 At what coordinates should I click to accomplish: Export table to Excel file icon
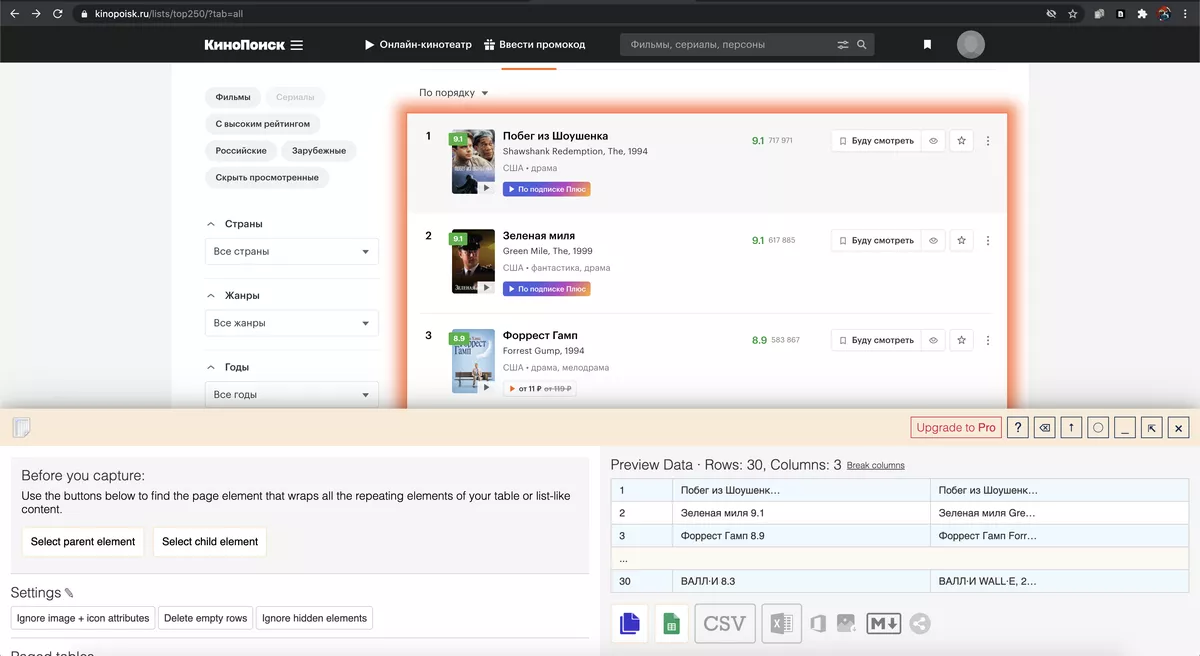tap(781, 624)
